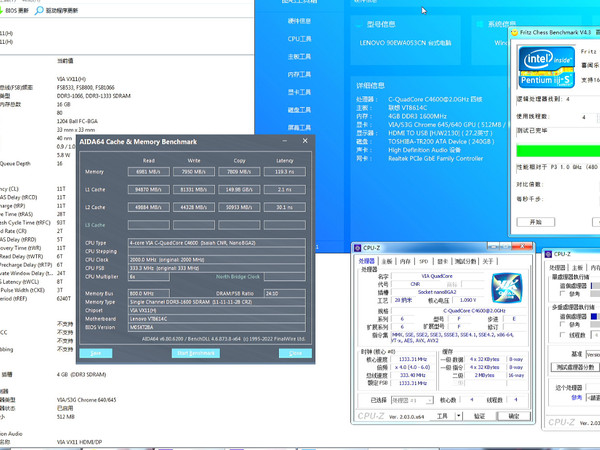Click the 型号信息 card icon
Screen dimensions: 600x450
click(x=359, y=24)
